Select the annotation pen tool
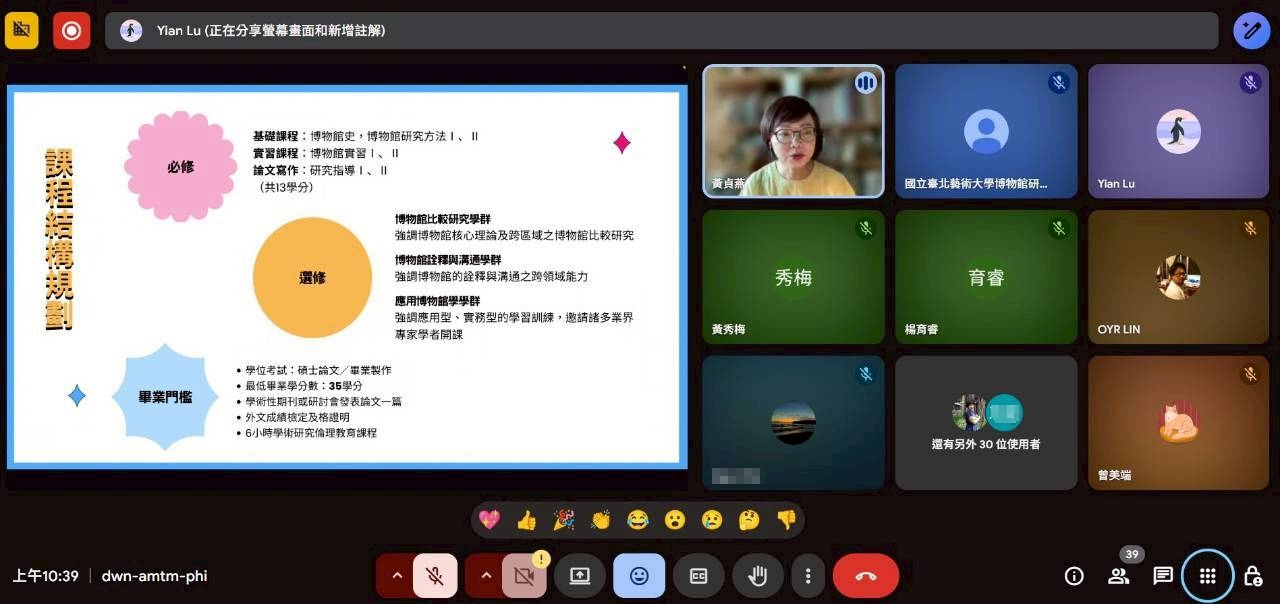1280x604 pixels. pos(1251,30)
